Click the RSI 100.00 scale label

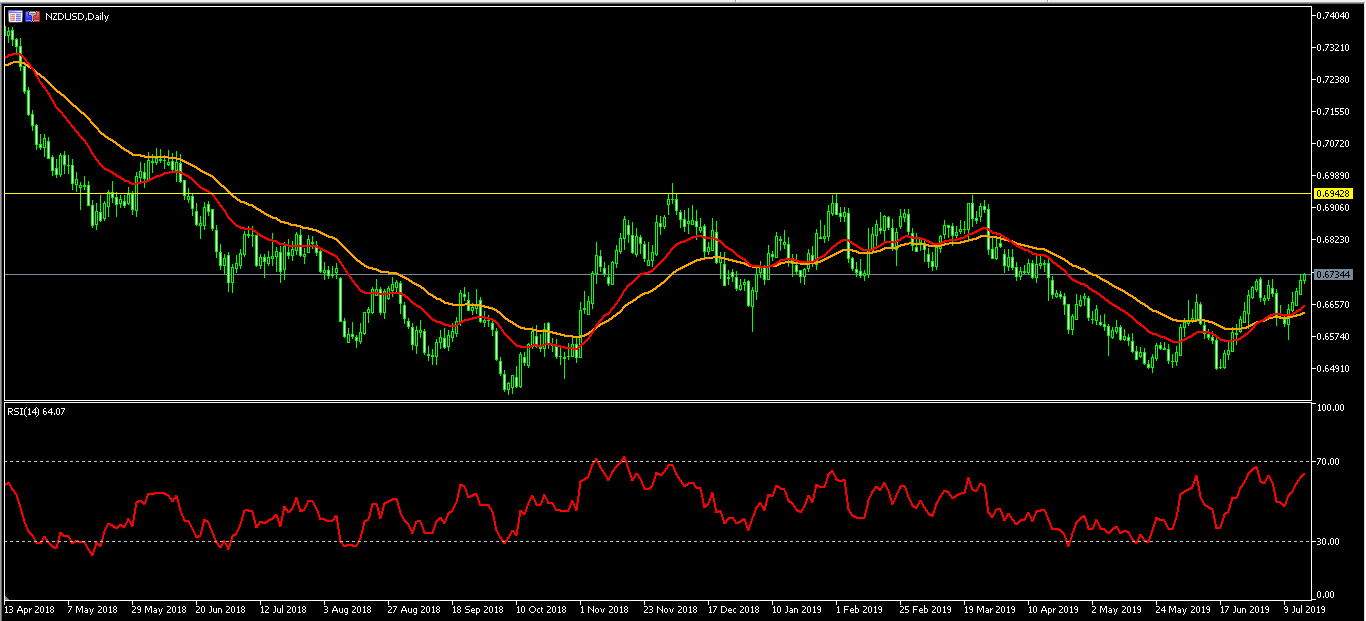1332,408
